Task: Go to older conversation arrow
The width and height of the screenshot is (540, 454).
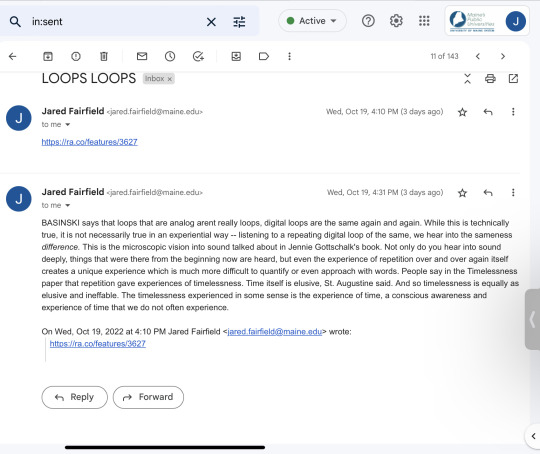Action: coord(503,56)
